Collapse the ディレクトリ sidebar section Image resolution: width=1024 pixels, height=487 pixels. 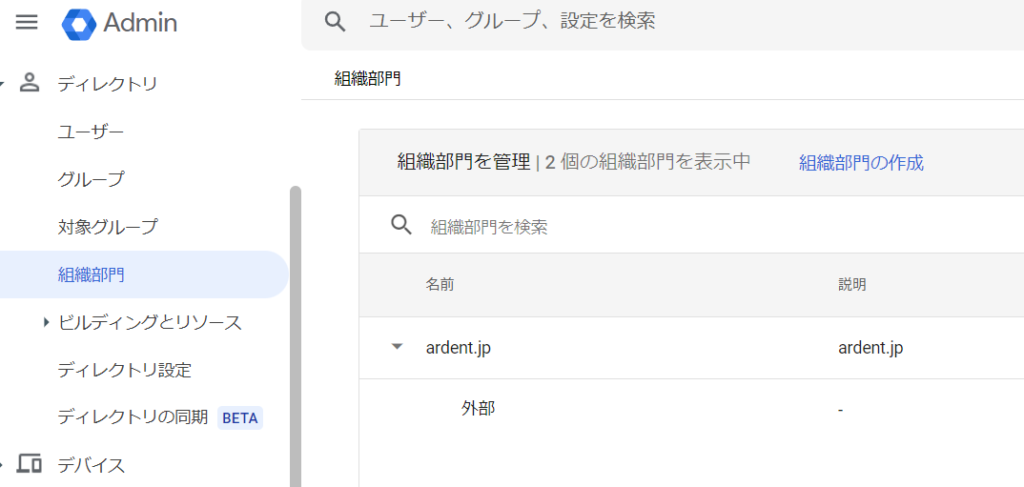click(4, 84)
